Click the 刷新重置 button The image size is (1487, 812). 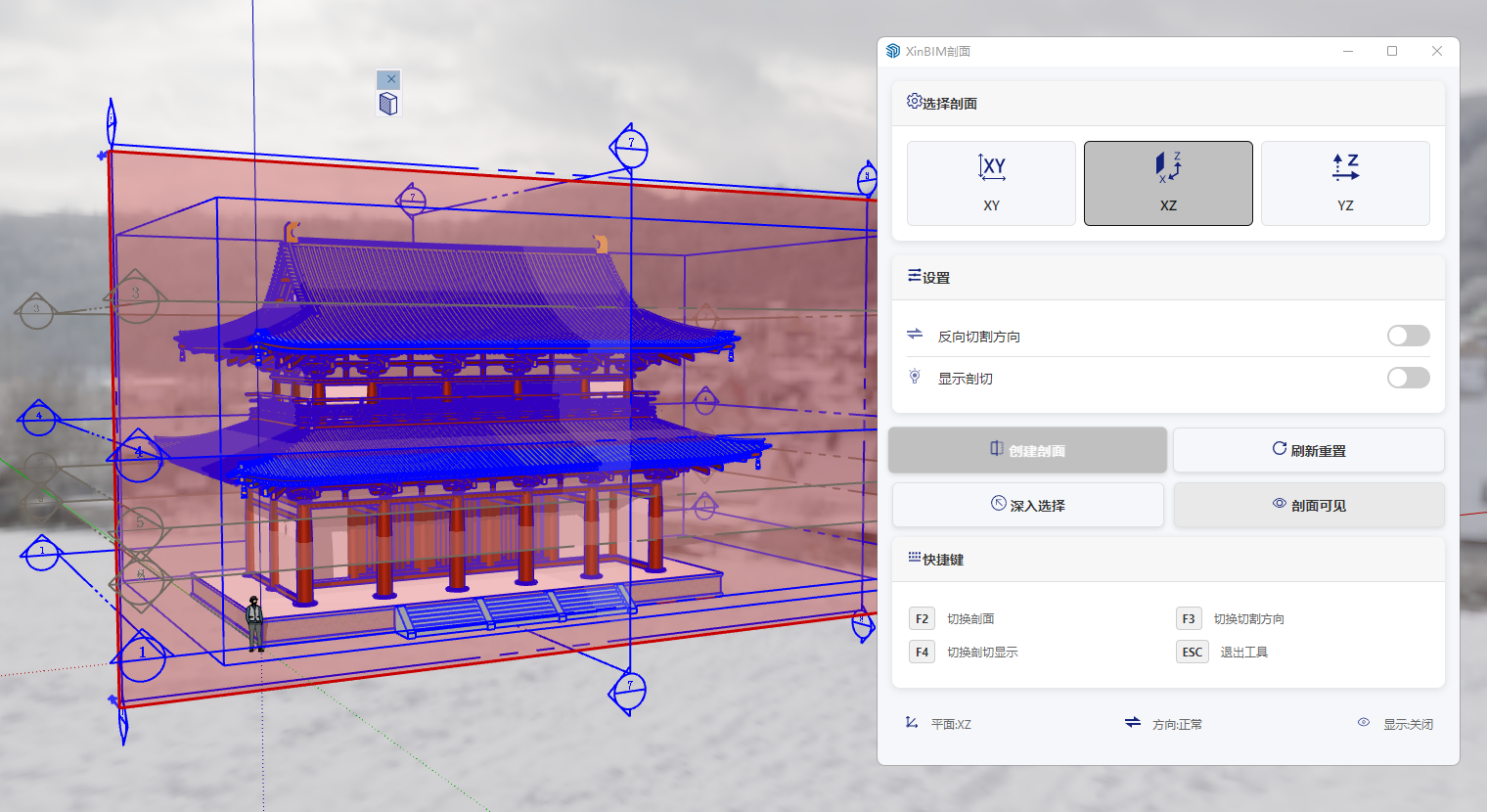[x=1309, y=450]
